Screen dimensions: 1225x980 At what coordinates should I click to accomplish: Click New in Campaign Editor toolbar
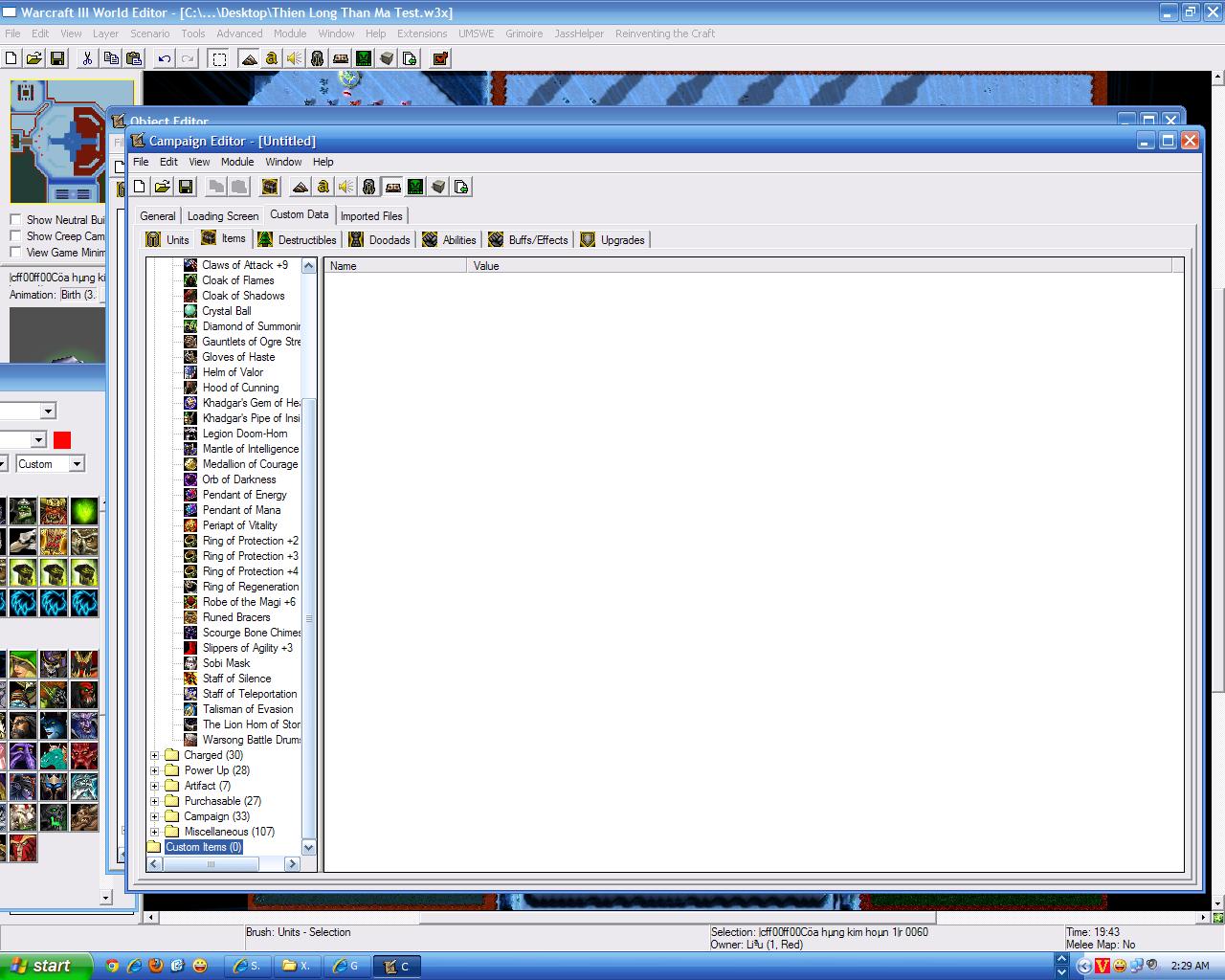tap(140, 187)
